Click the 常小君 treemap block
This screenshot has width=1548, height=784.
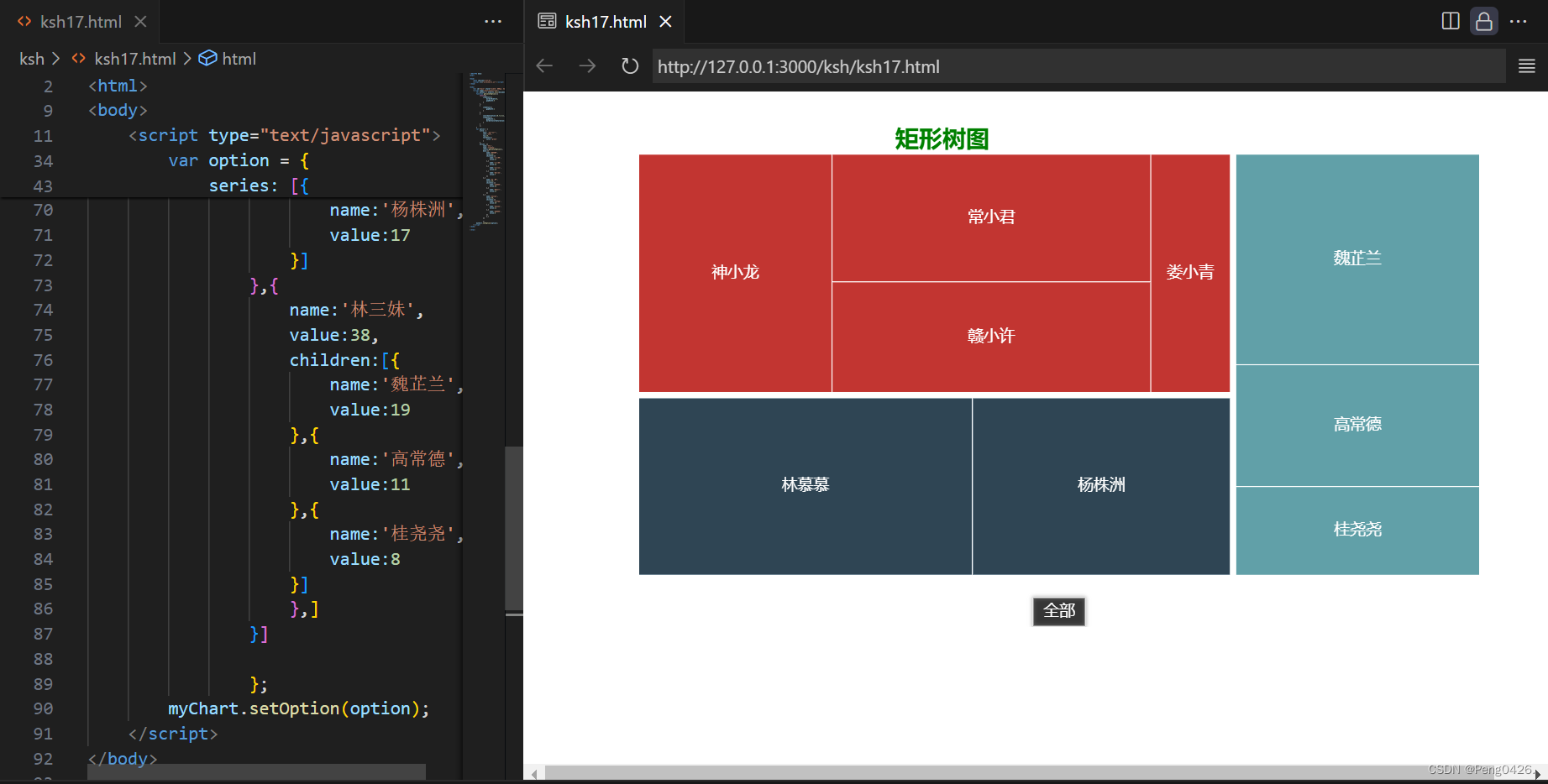pyautogui.click(x=991, y=217)
